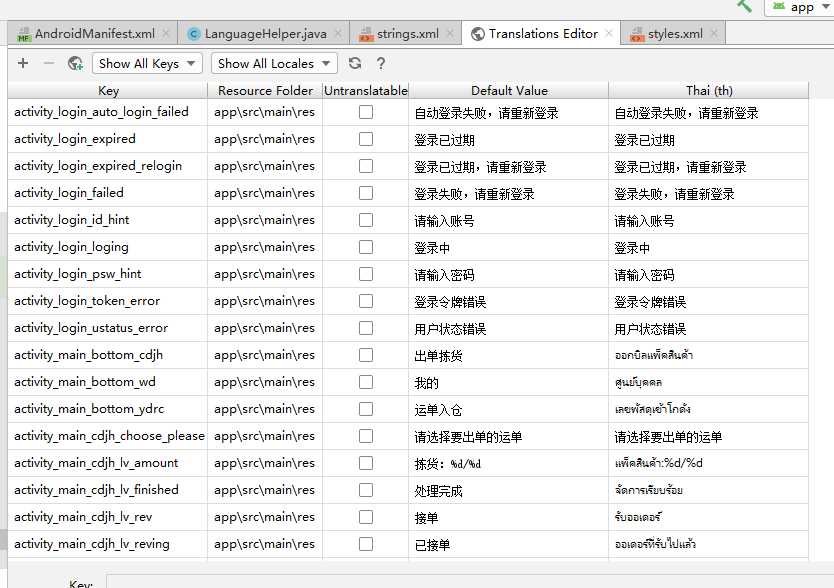Image resolution: width=834 pixels, height=588 pixels.
Task: Click the Key column header
Action: [108, 90]
